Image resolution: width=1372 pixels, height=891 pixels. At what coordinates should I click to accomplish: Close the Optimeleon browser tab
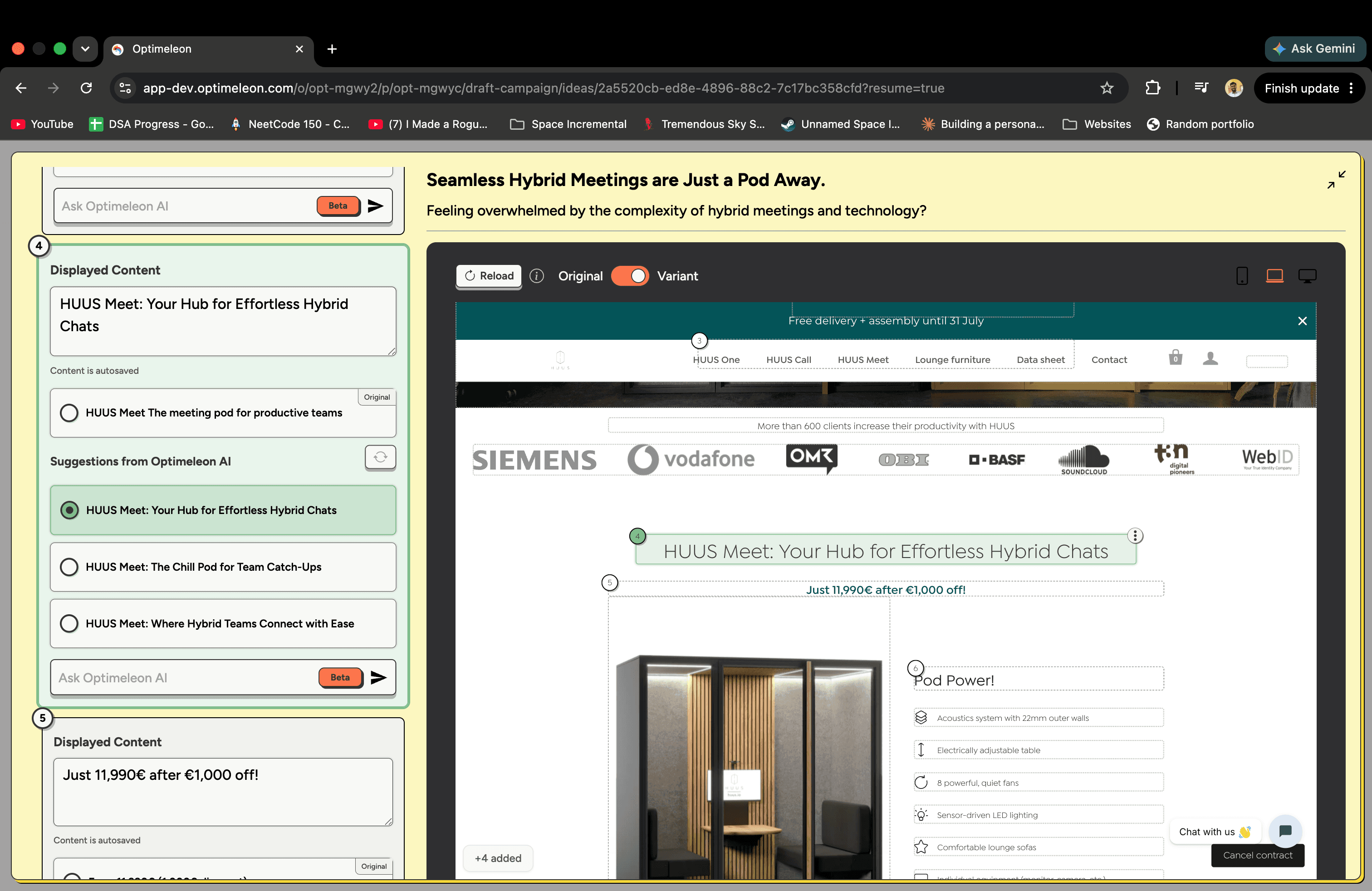tap(299, 49)
